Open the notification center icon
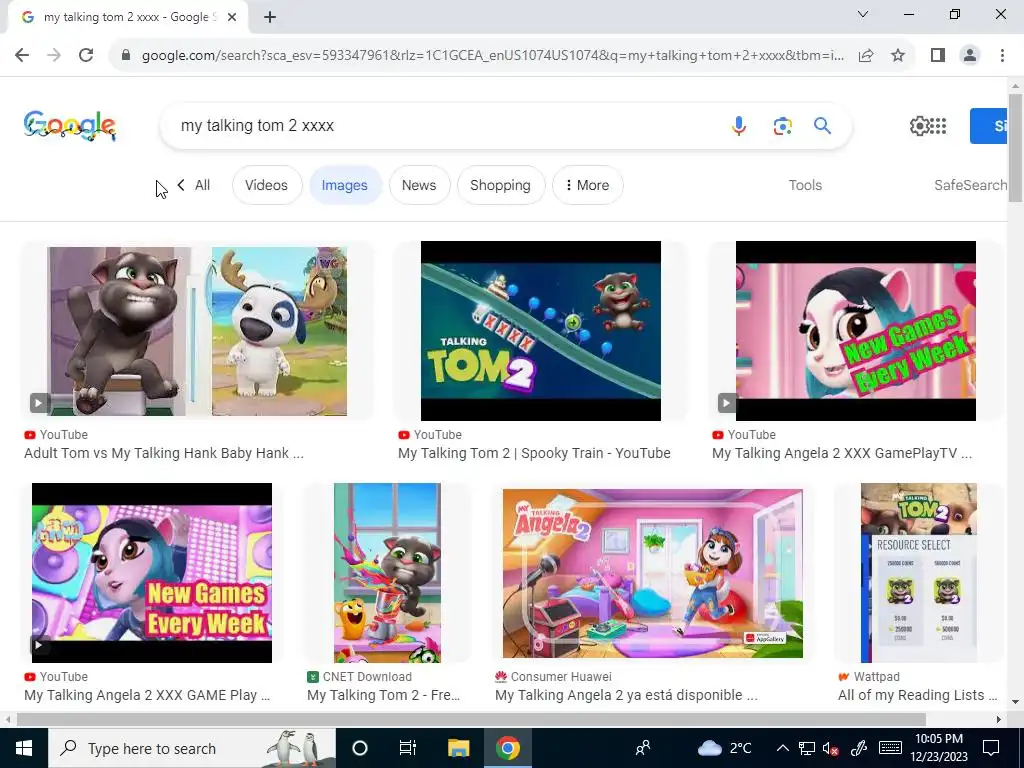 [991, 748]
